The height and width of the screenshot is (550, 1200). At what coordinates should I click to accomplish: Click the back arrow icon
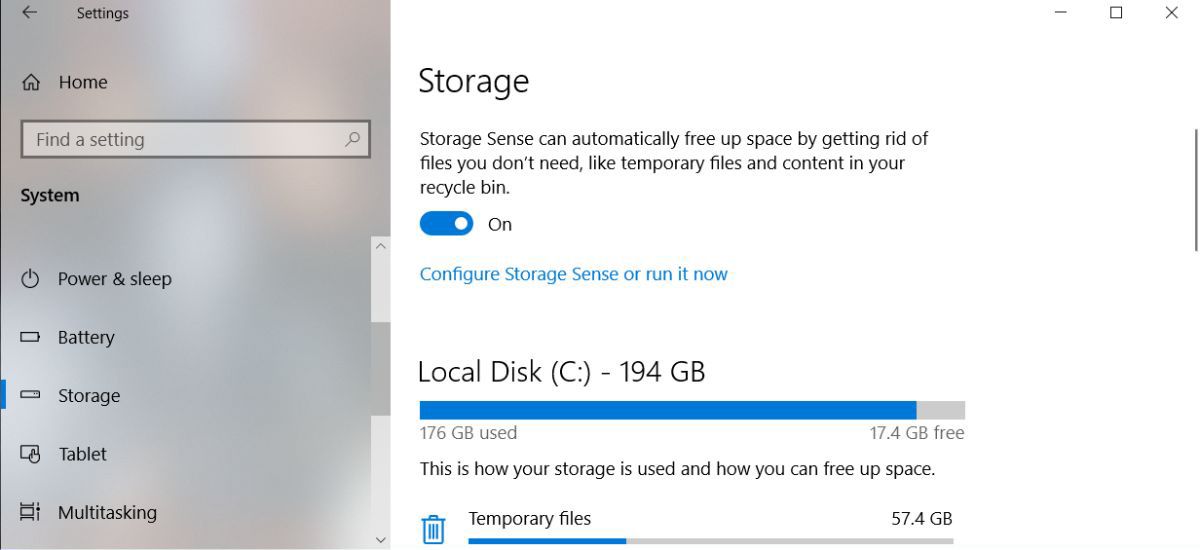29,13
